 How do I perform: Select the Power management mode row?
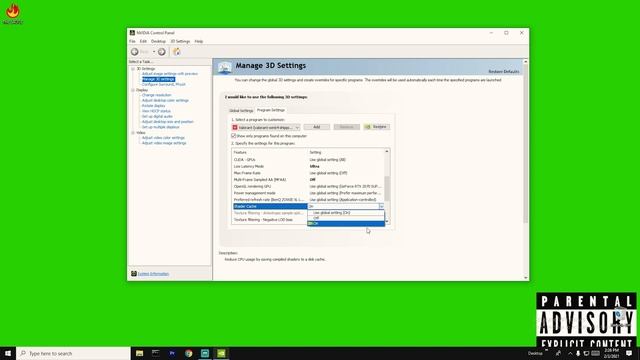[308, 193]
